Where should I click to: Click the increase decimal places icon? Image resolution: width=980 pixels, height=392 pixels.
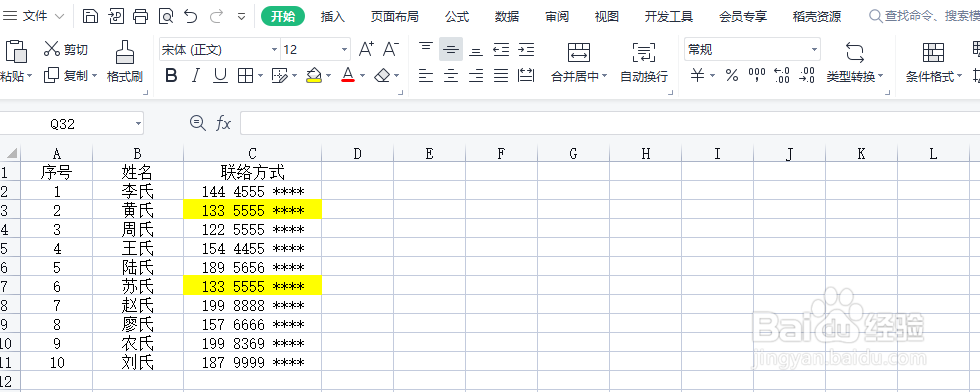click(x=782, y=76)
